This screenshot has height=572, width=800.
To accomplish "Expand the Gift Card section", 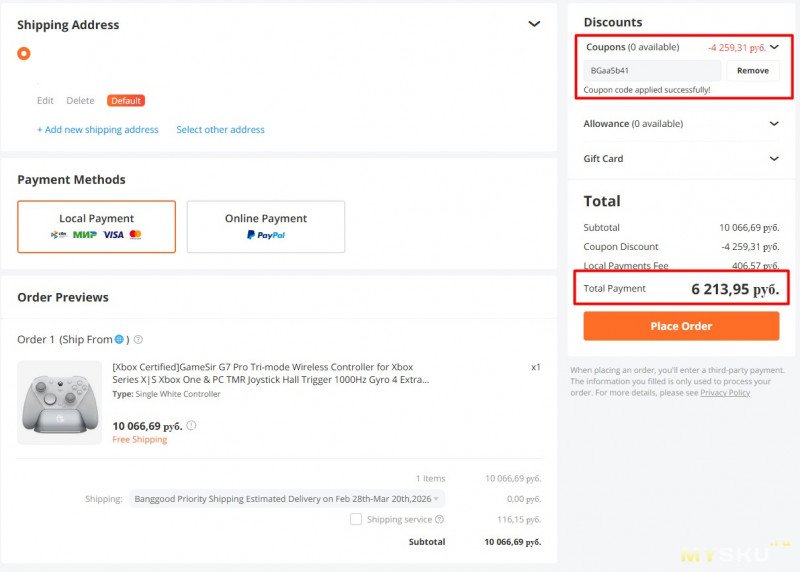I will 774,159.
